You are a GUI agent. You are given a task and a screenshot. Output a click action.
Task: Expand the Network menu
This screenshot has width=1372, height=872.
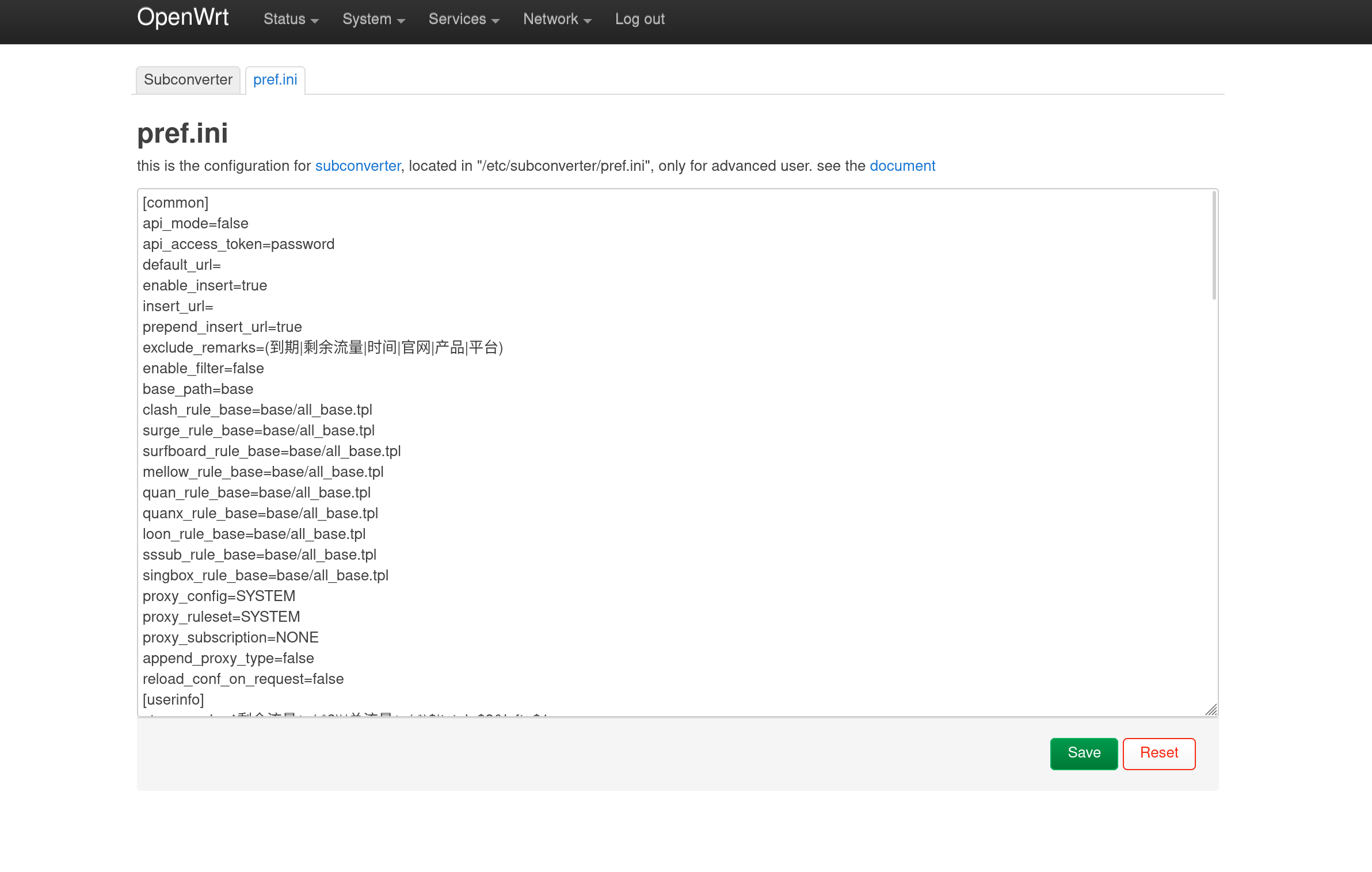click(x=557, y=19)
